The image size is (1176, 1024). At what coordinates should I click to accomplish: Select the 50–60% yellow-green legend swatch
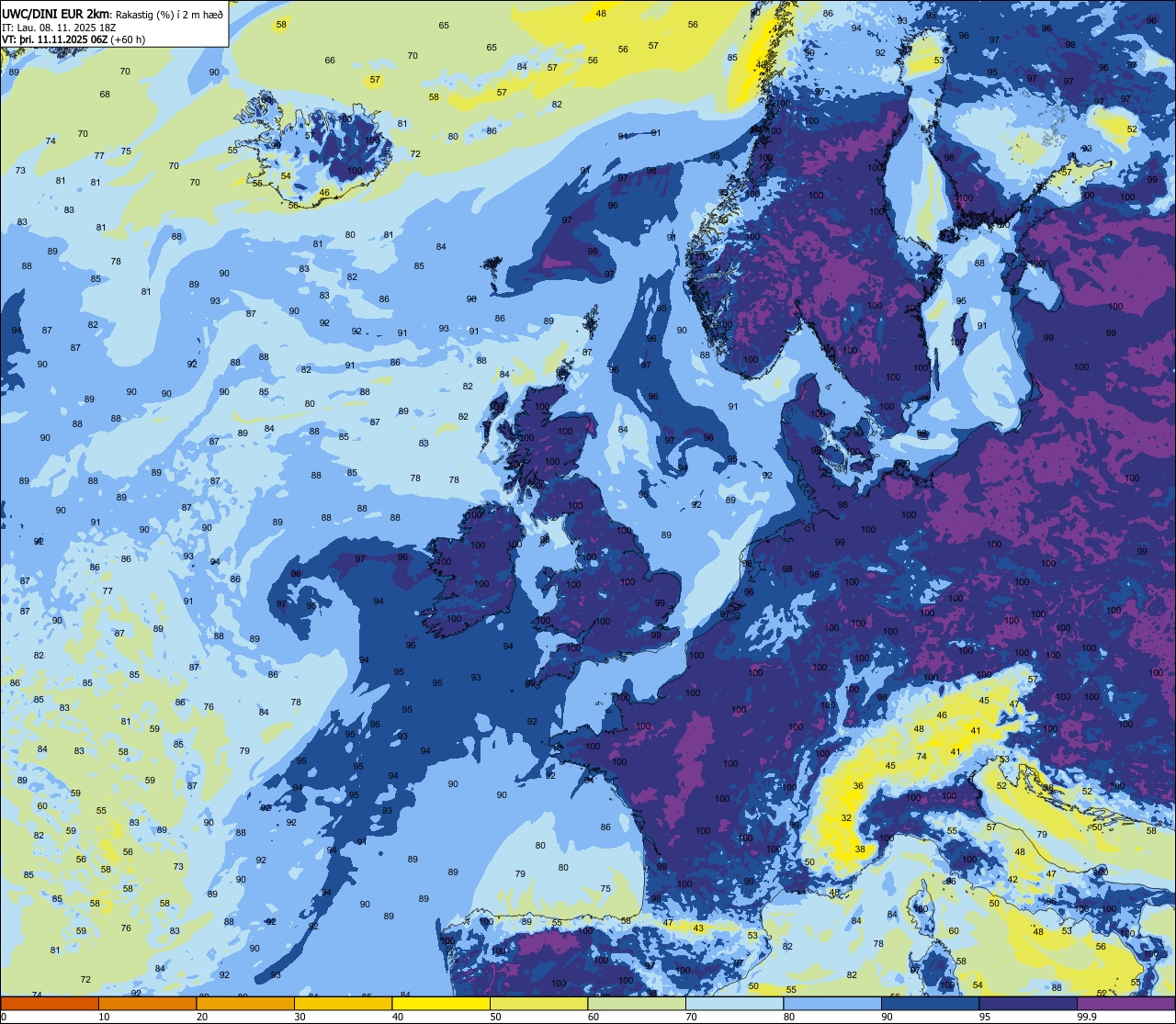click(538, 1003)
